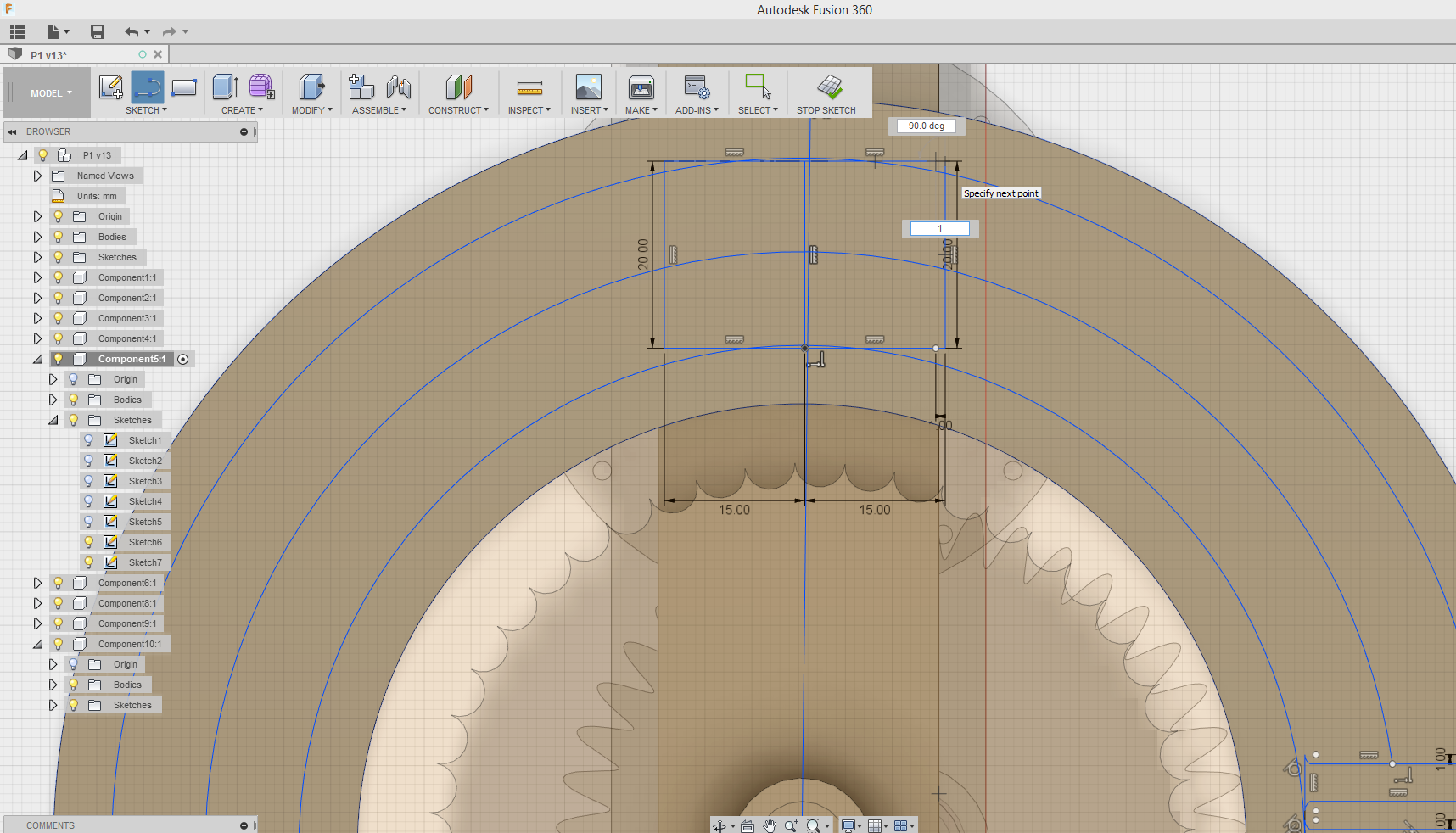Toggle visibility of Sketch7 lightbulb

[x=88, y=562]
